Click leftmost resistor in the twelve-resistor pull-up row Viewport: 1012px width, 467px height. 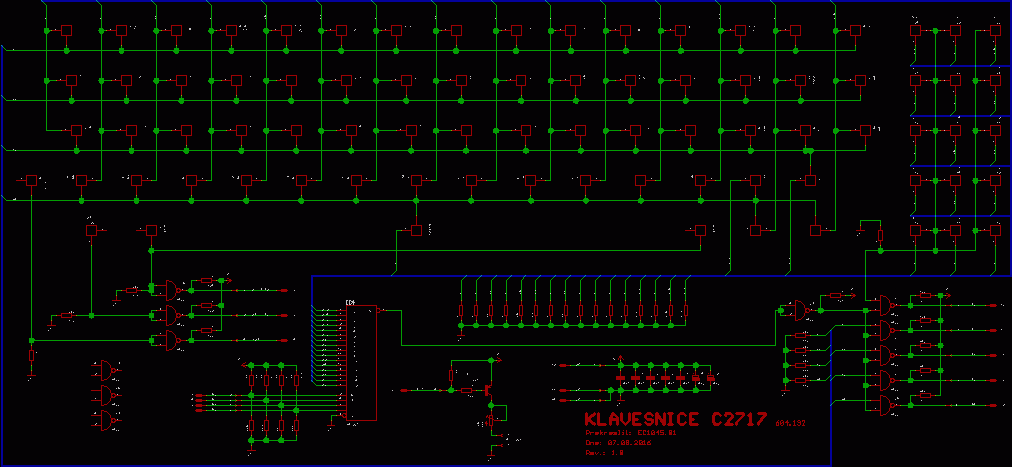(461, 312)
